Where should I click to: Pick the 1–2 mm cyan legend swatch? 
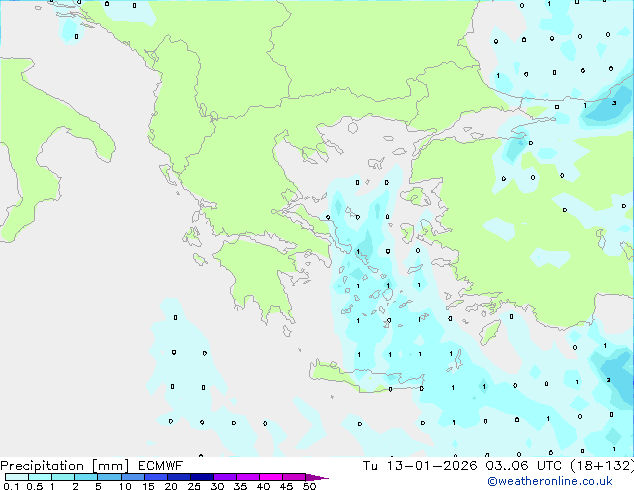point(63,477)
